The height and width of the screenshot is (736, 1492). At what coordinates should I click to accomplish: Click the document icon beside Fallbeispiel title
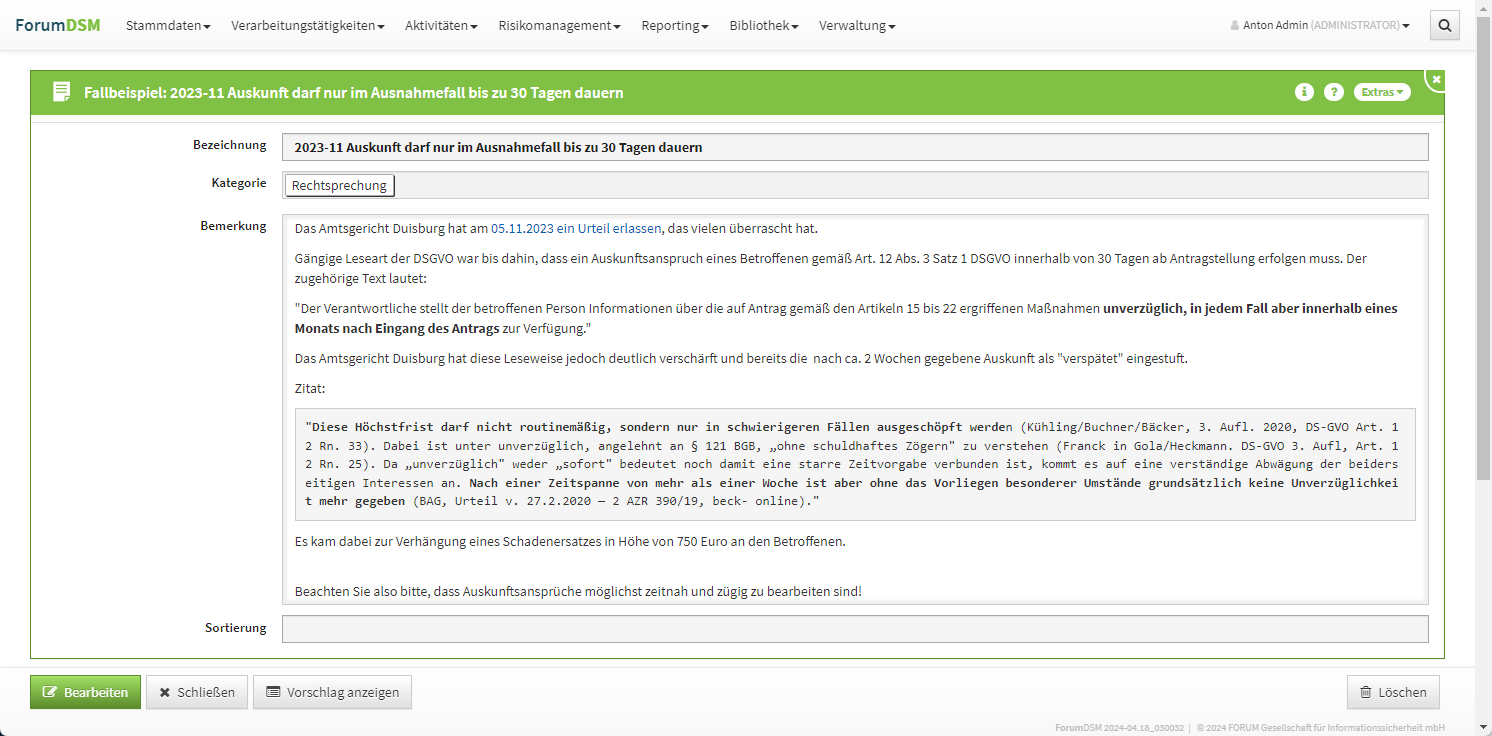click(x=62, y=92)
